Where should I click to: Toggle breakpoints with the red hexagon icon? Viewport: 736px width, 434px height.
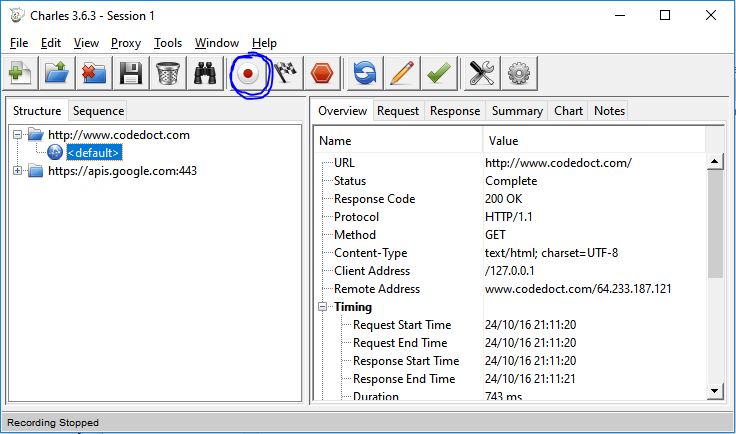[322, 73]
